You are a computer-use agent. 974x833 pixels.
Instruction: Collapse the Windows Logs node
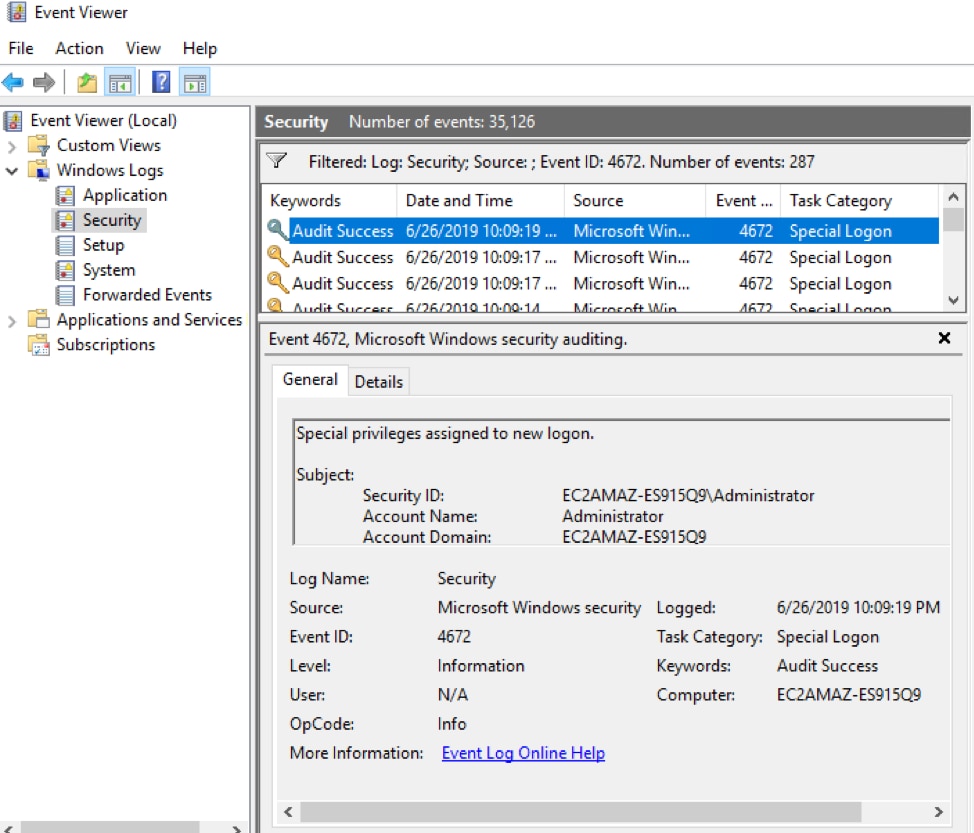pyautogui.click(x=12, y=171)
